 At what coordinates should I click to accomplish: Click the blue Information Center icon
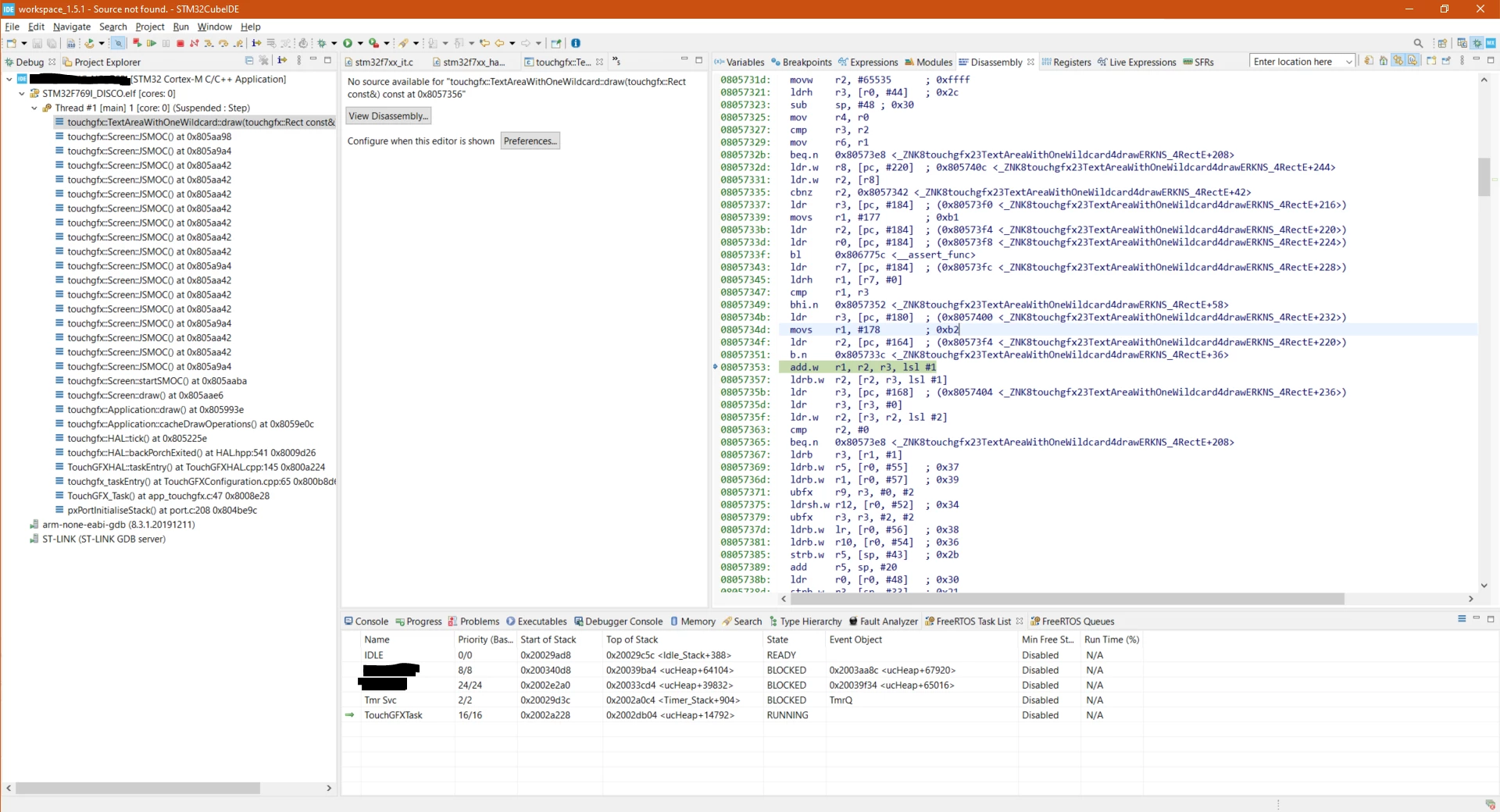click(576, 43)
